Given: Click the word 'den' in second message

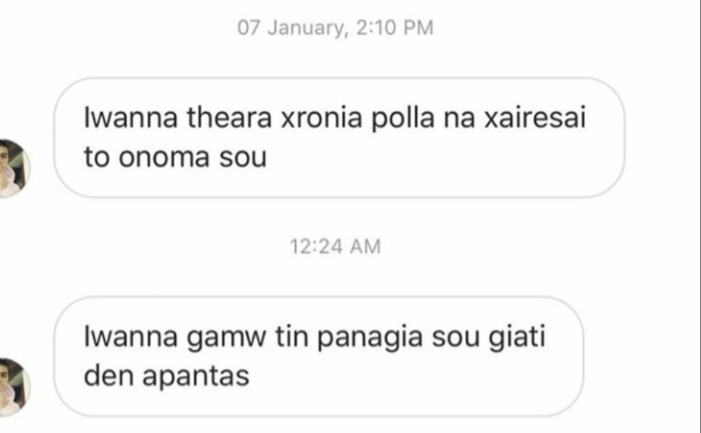Looking at the screenshot, I should click(x=108, y=376).
